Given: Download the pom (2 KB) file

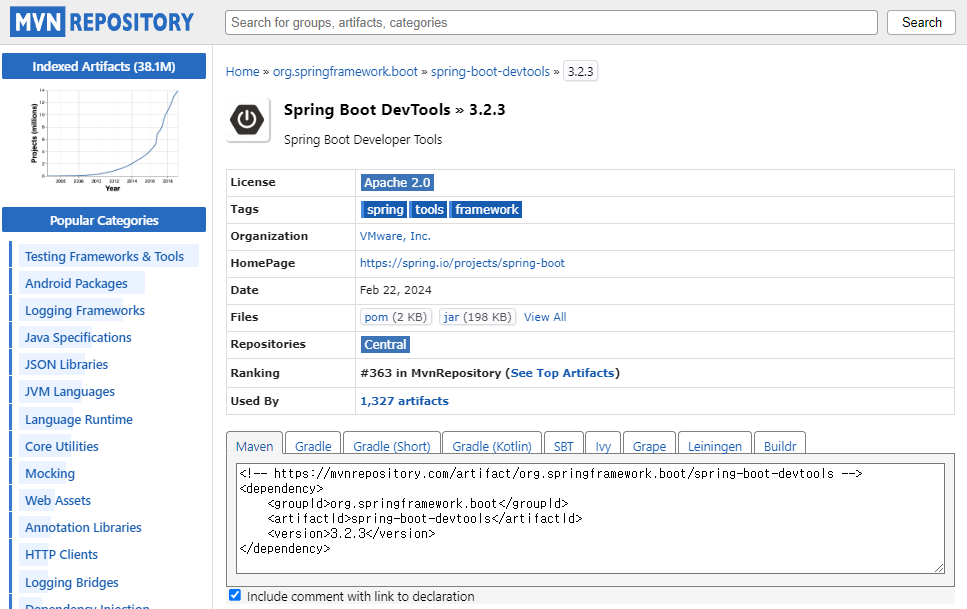Looking at the screenshot, I should 396,317.
